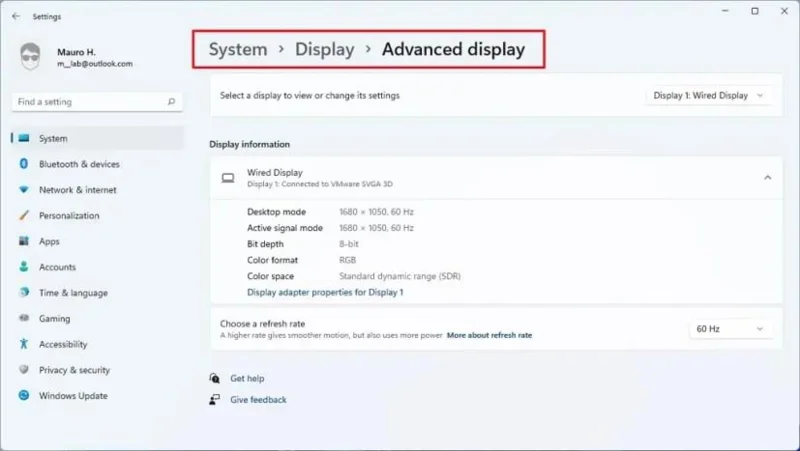800x451 pixels.
Task: Click the Apps icon in sidebar
Action: click(24, 241)
